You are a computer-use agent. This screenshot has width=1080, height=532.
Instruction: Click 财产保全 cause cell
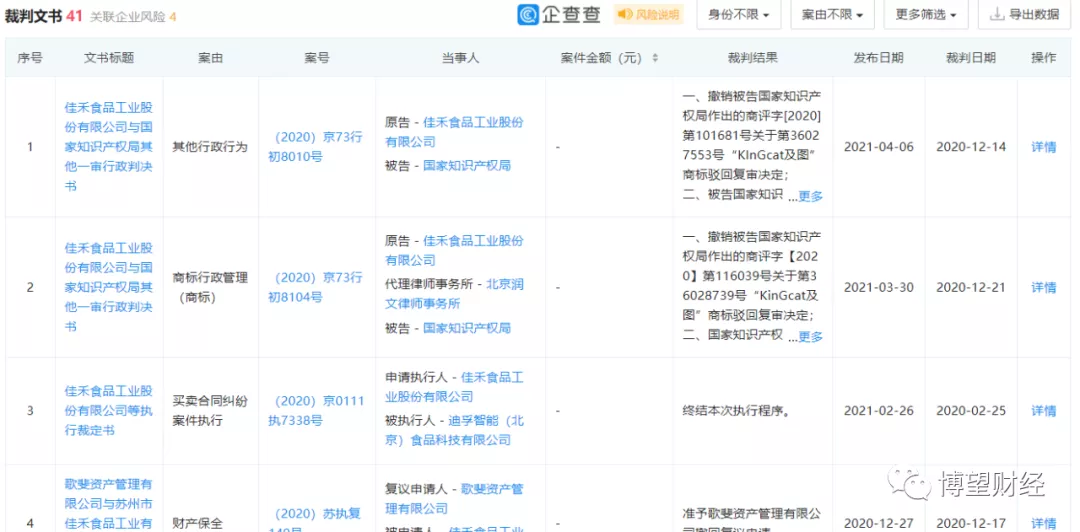pyautogui.click(x=198, y=523)
